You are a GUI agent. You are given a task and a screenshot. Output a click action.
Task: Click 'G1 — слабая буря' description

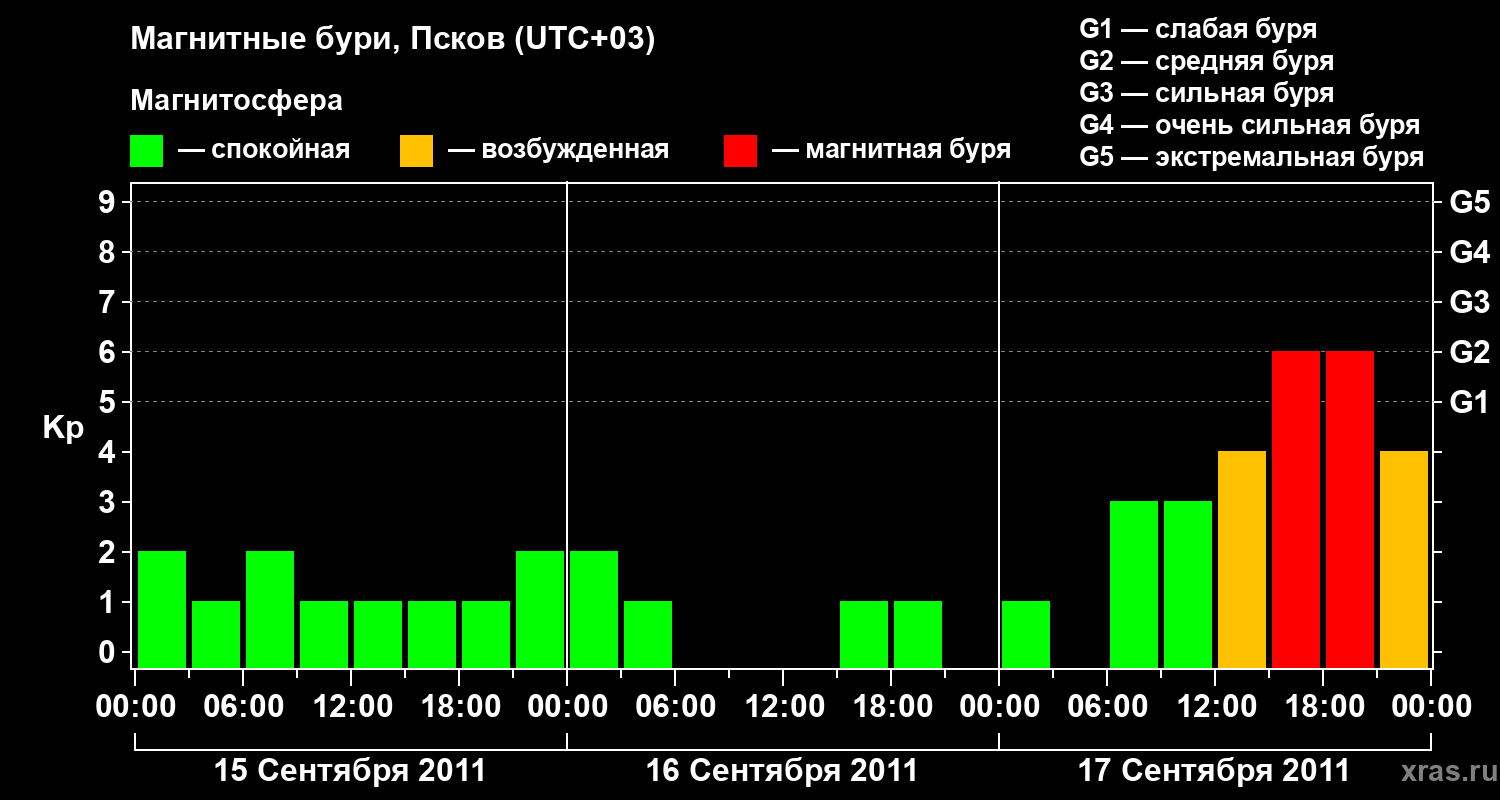(x=1198, y=29)
